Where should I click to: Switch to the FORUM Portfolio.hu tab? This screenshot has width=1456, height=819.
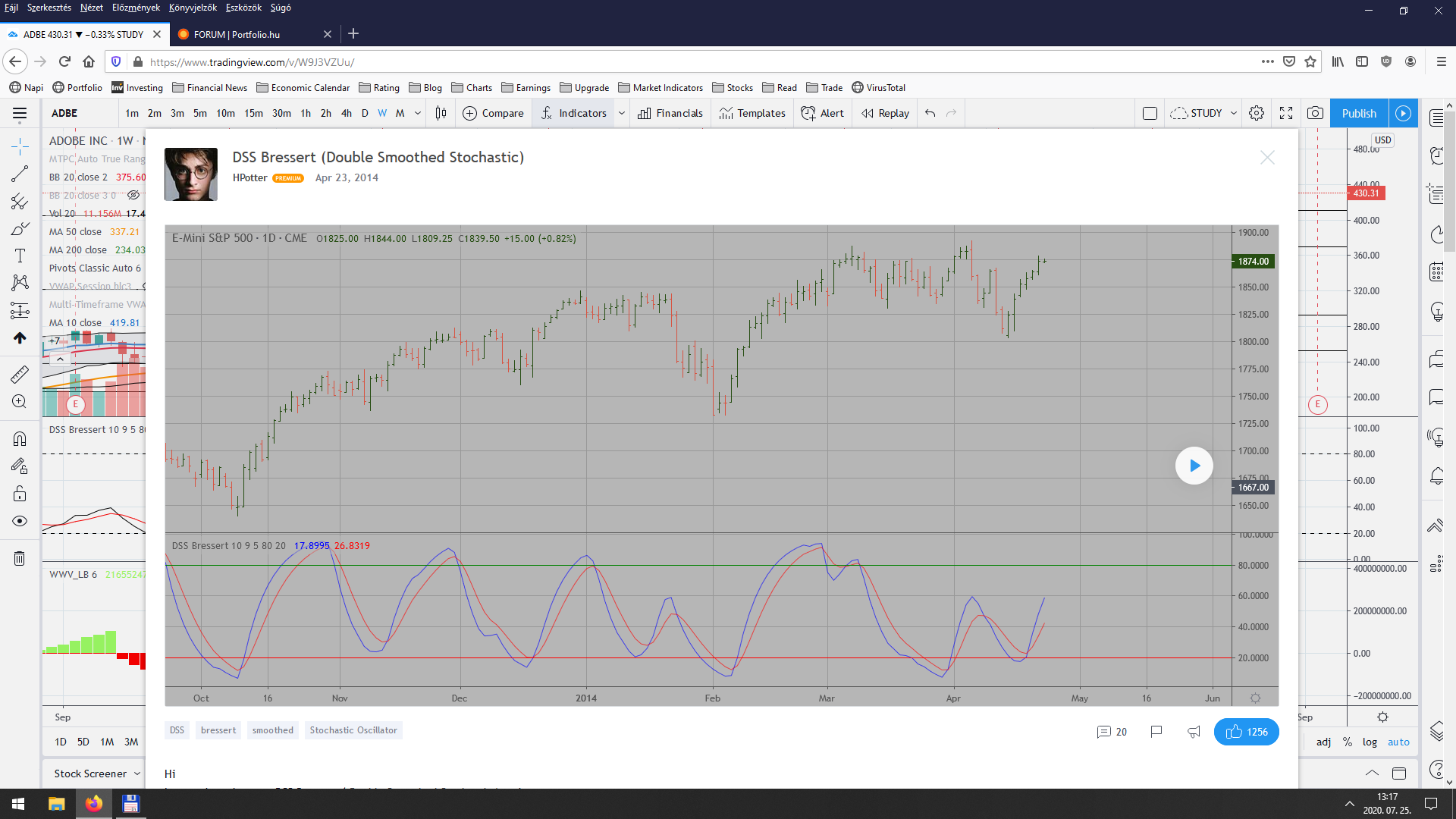pos(237,34)
